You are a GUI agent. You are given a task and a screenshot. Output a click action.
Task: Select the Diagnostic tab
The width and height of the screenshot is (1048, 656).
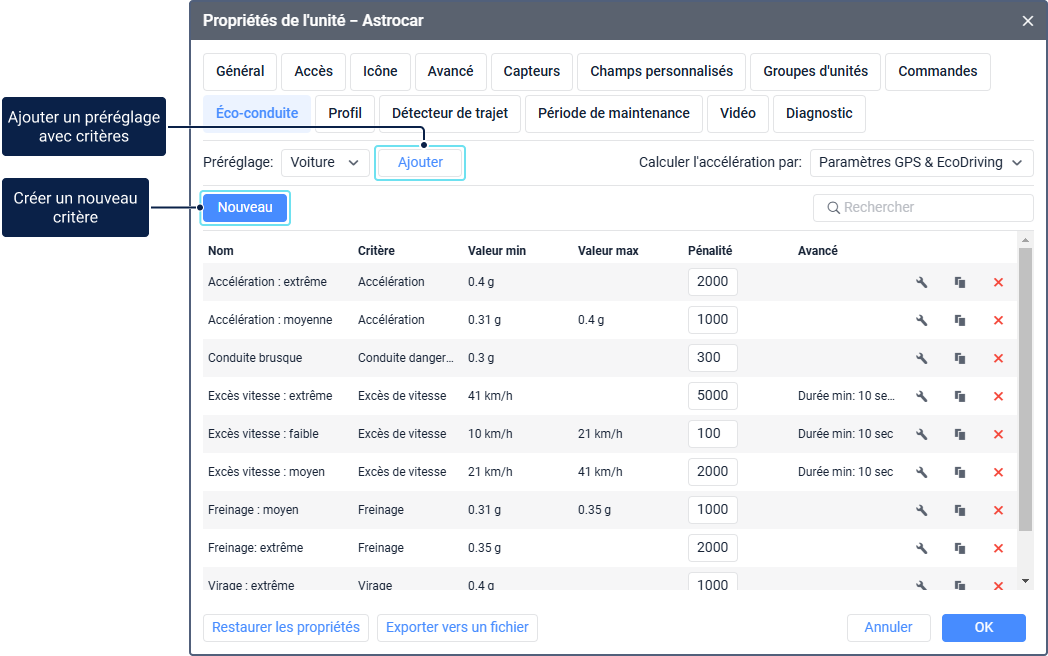click(819, 114)
